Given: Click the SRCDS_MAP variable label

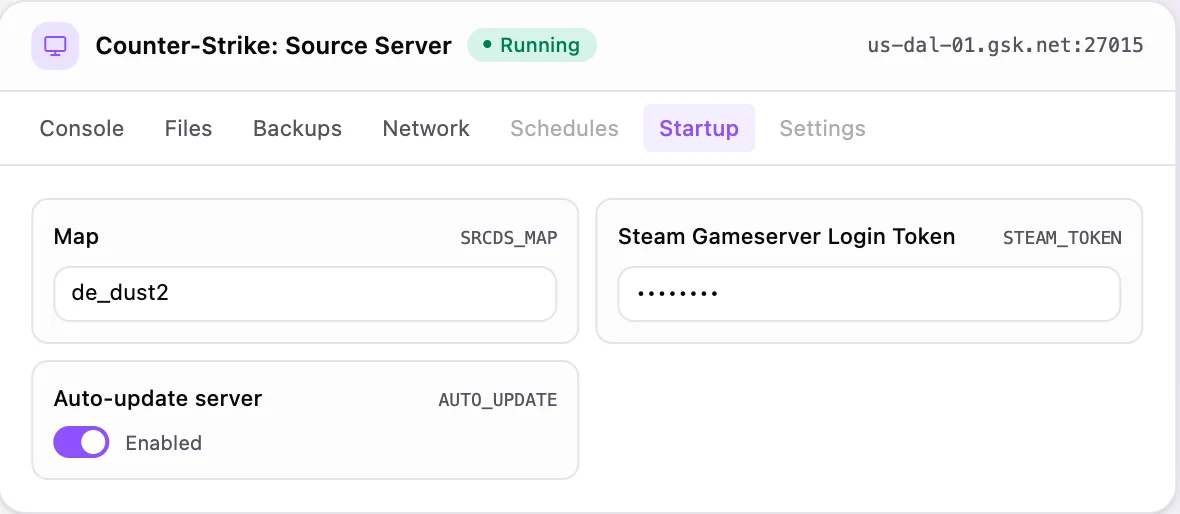Looking at the screenshot, I should (x=509, y=238).
